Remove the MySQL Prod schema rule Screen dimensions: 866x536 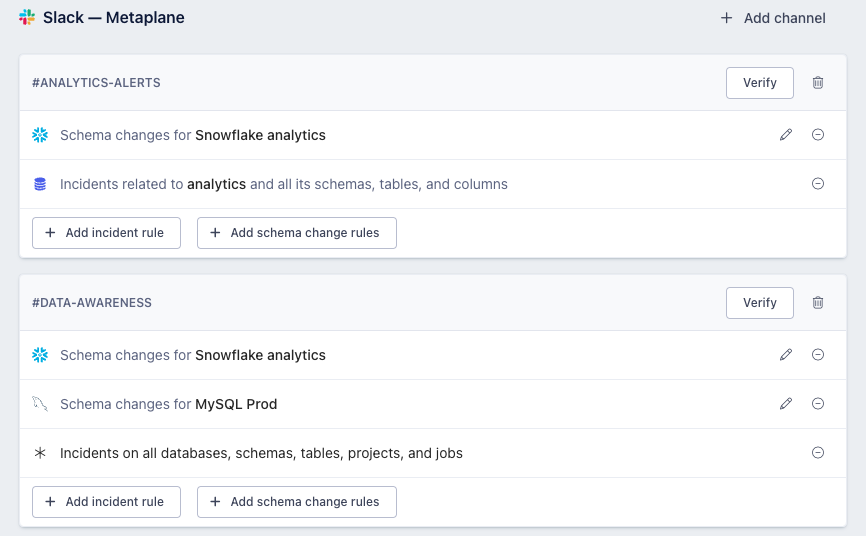tap(818, 404)
